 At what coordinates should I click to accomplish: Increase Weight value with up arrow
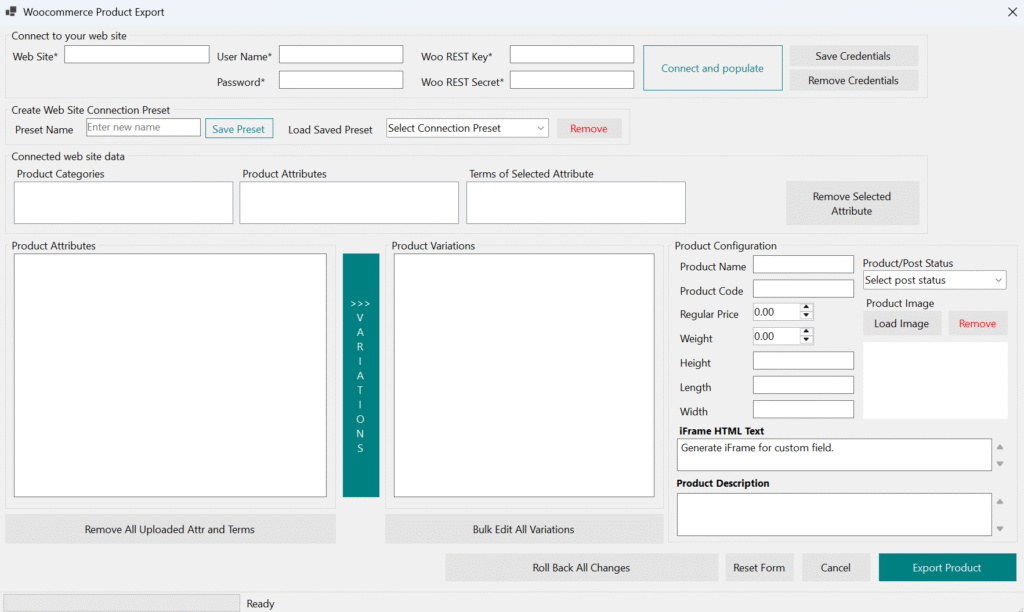807,332
